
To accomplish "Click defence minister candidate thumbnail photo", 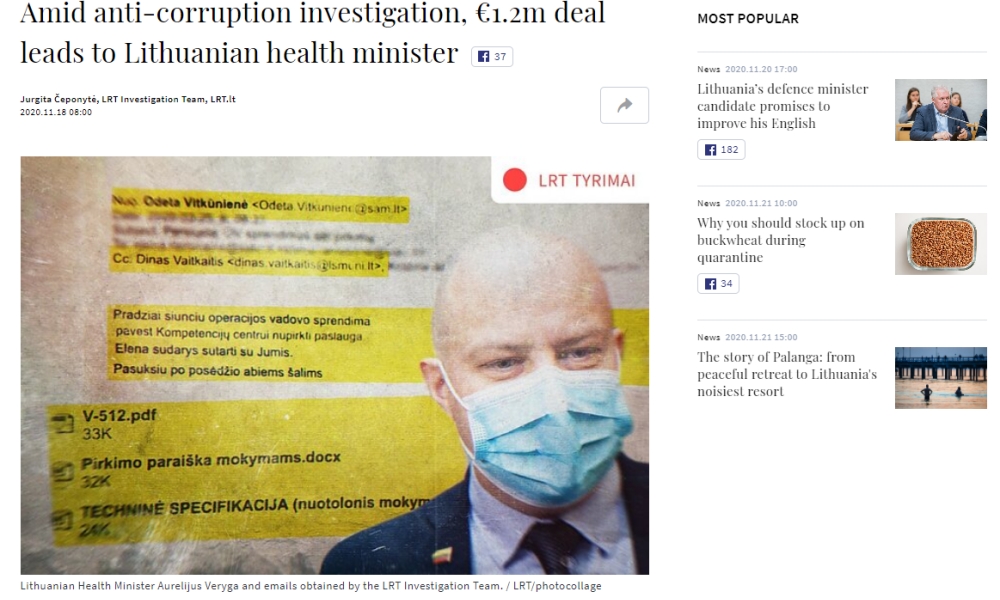I will pyautogui.click(x=941, y=110).
